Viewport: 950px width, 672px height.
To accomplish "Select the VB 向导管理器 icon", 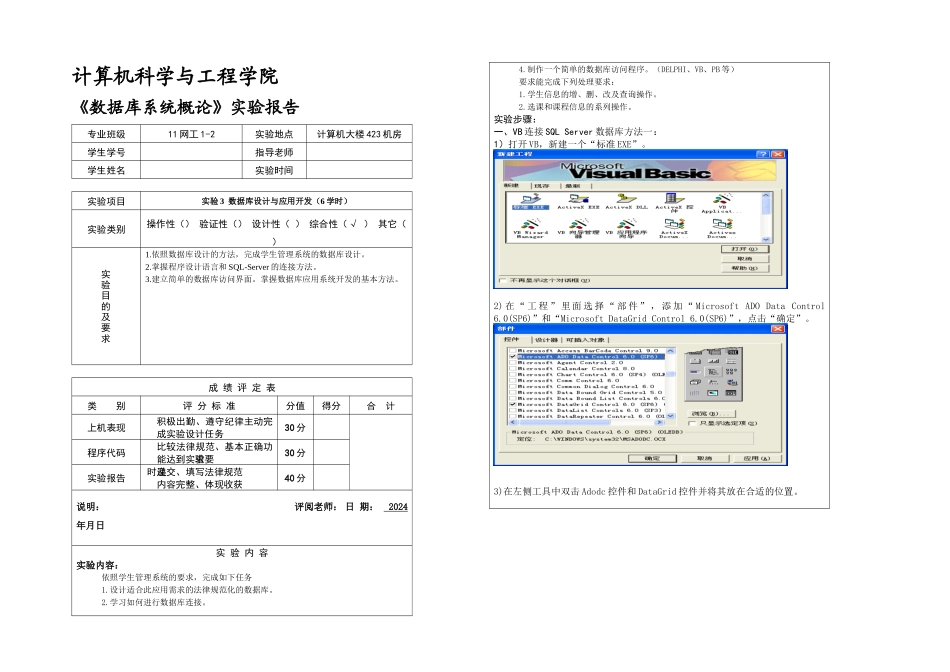I will 578,228.
